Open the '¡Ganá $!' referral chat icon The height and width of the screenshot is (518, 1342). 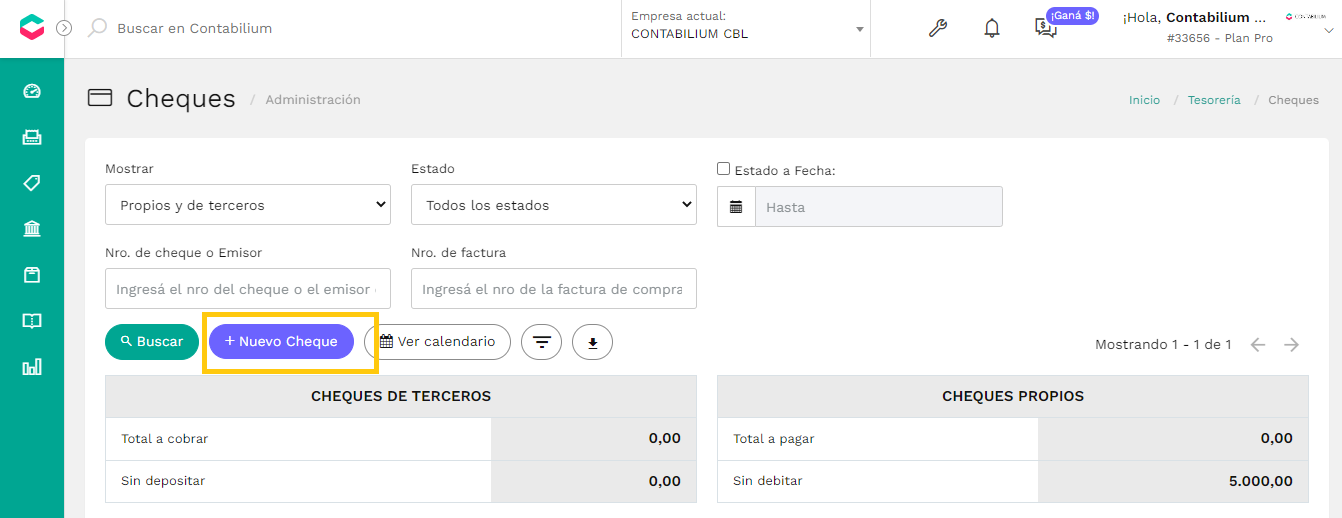pos(1046,28)
